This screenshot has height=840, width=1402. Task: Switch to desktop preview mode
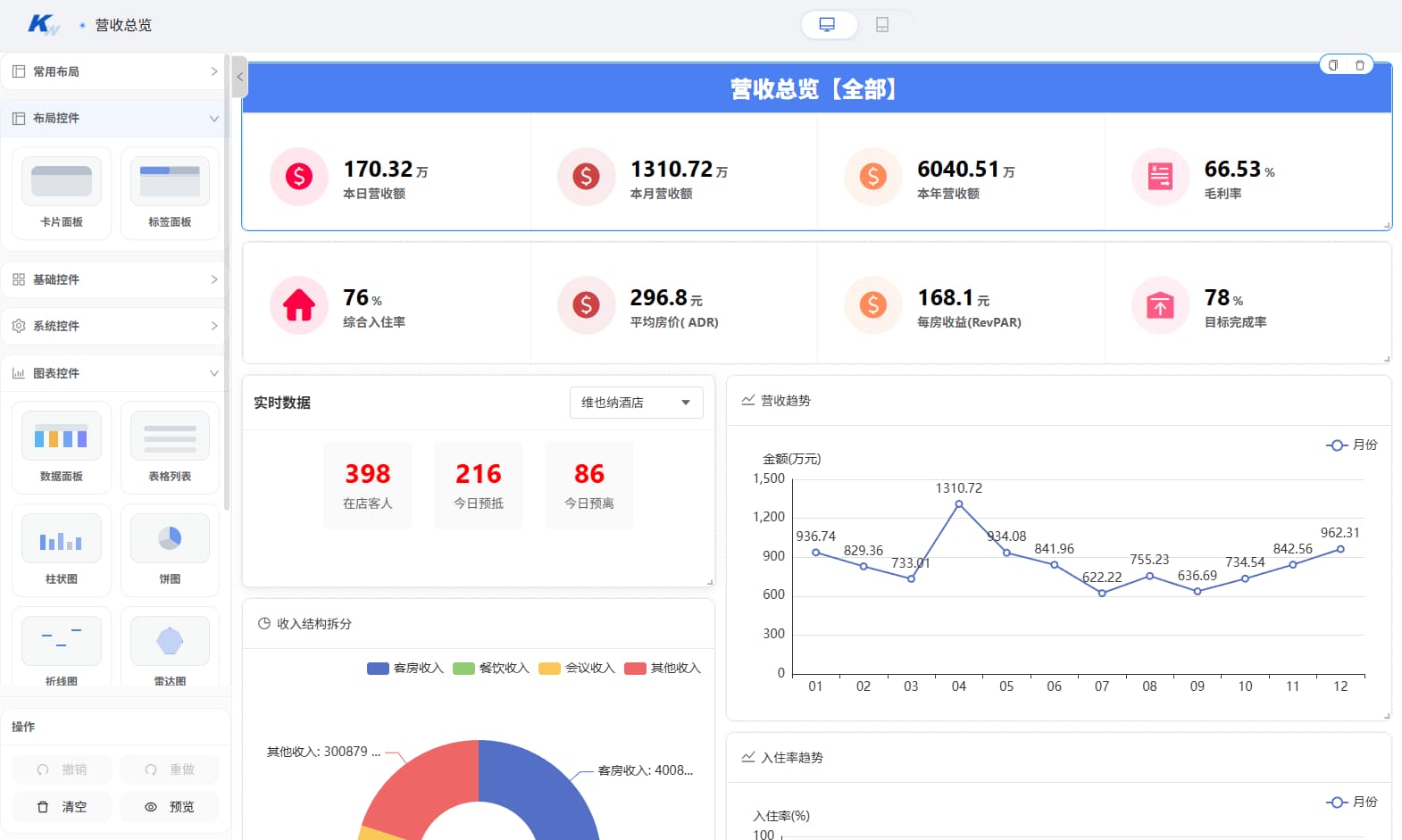(x=828, y=25)
